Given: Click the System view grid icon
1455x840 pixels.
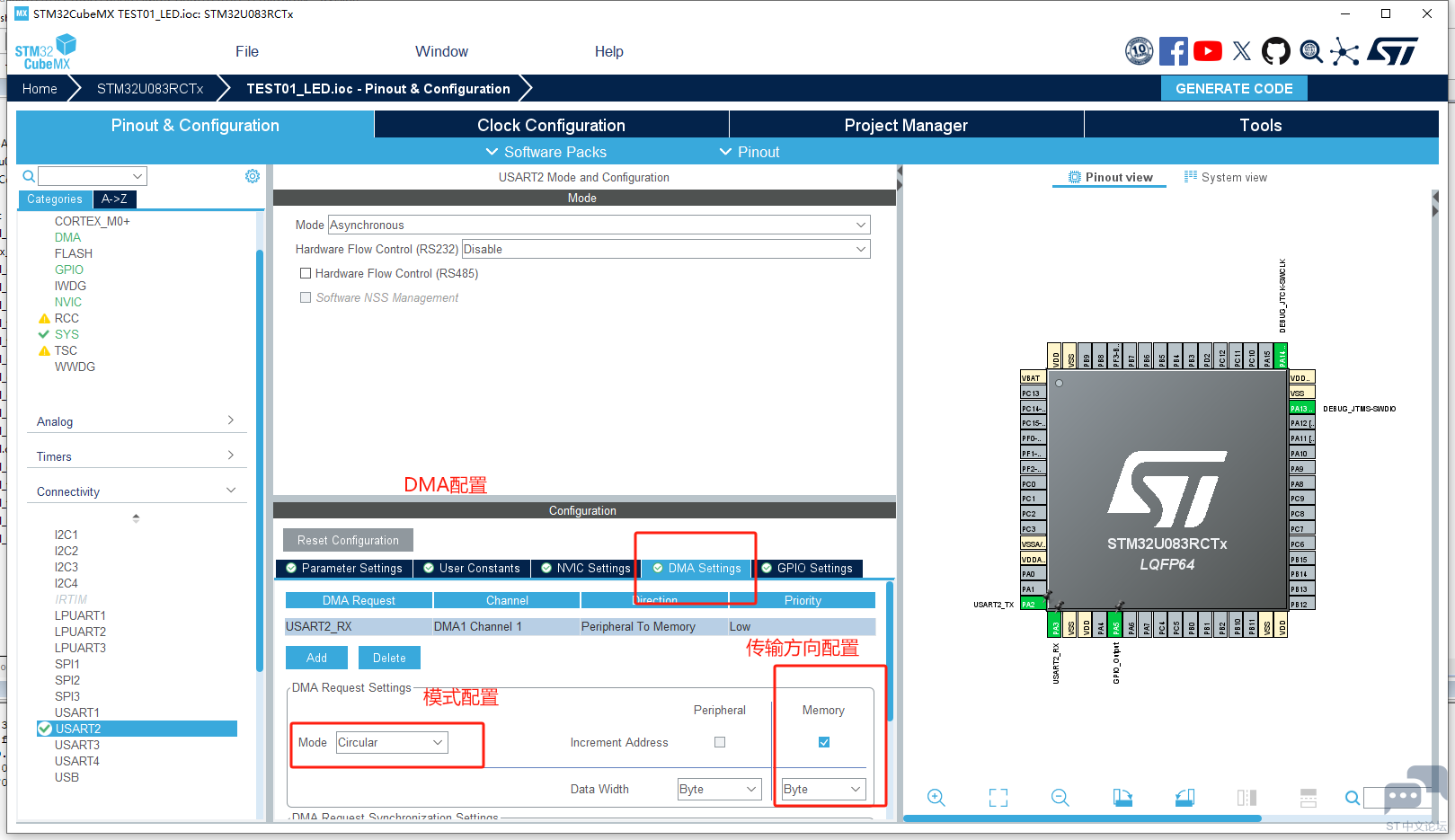Looking at the screenshot, I should 1191,177.
